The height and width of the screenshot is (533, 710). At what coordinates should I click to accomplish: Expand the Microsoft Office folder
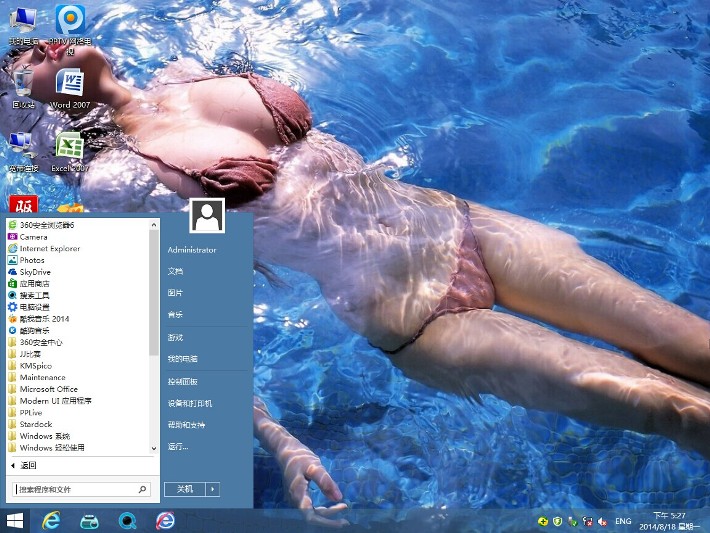pyautogui.click(x=43, y=389)
